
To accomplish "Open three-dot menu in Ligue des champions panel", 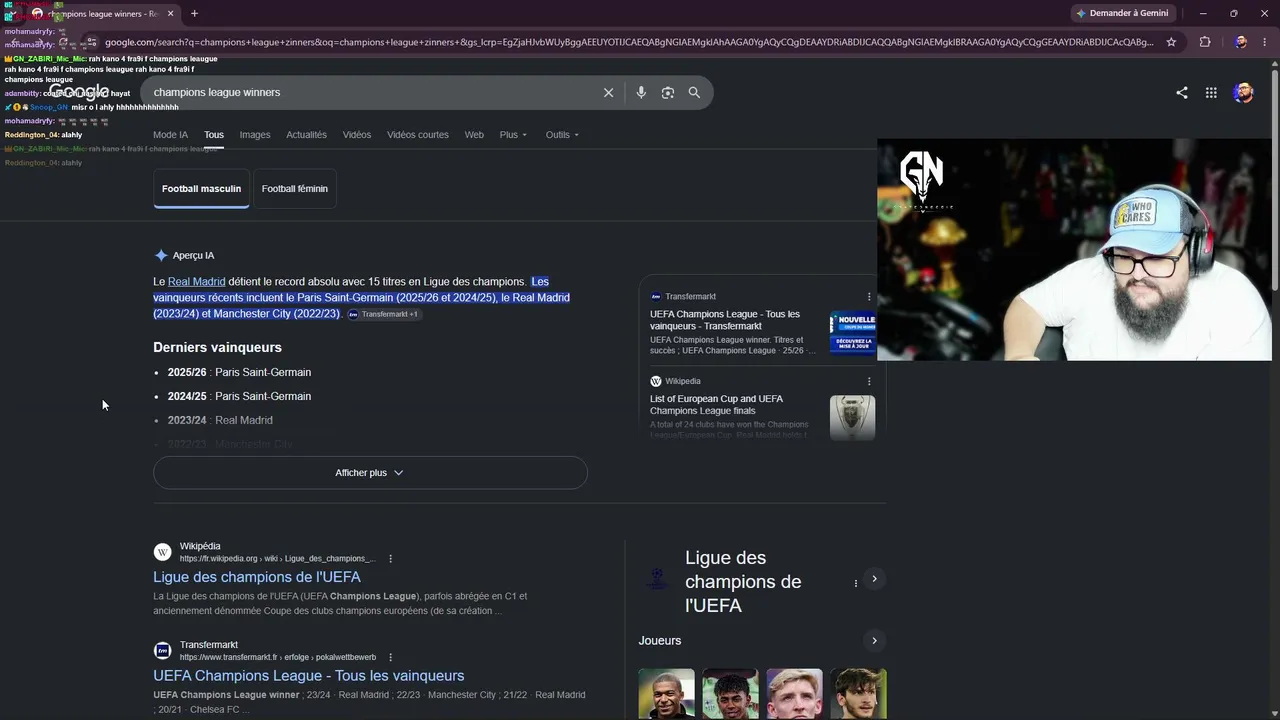I will click(x=855, y=582).
